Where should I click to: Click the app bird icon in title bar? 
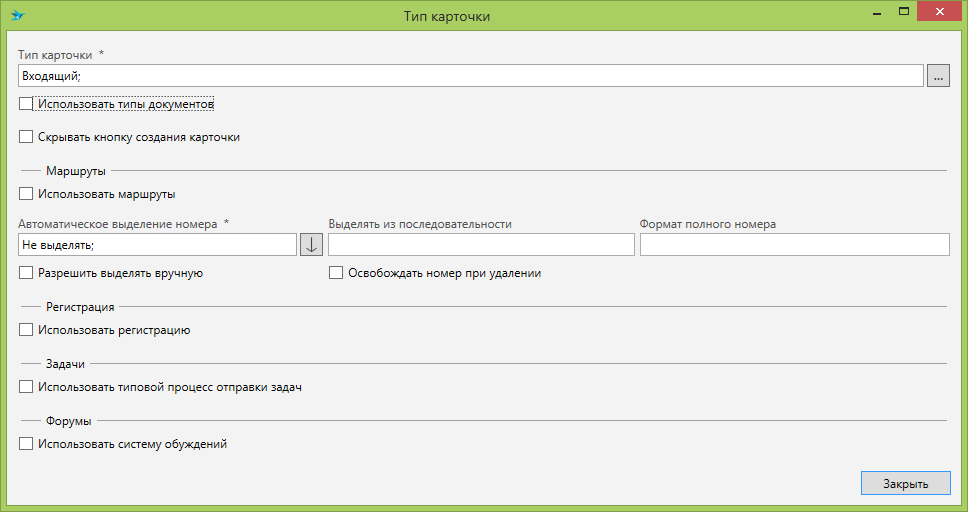point(17,16)
